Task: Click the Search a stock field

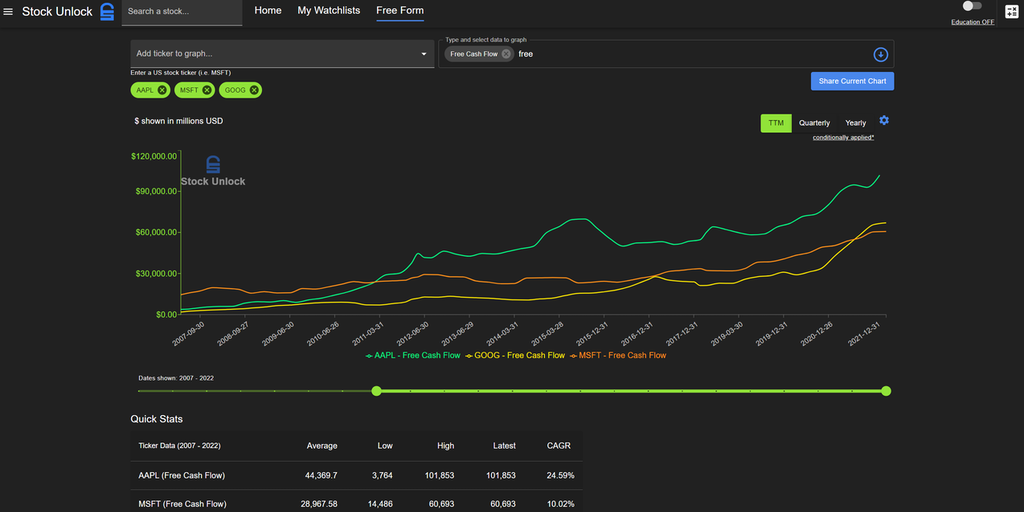Action: pyautogui.click(x=182, y=12)
